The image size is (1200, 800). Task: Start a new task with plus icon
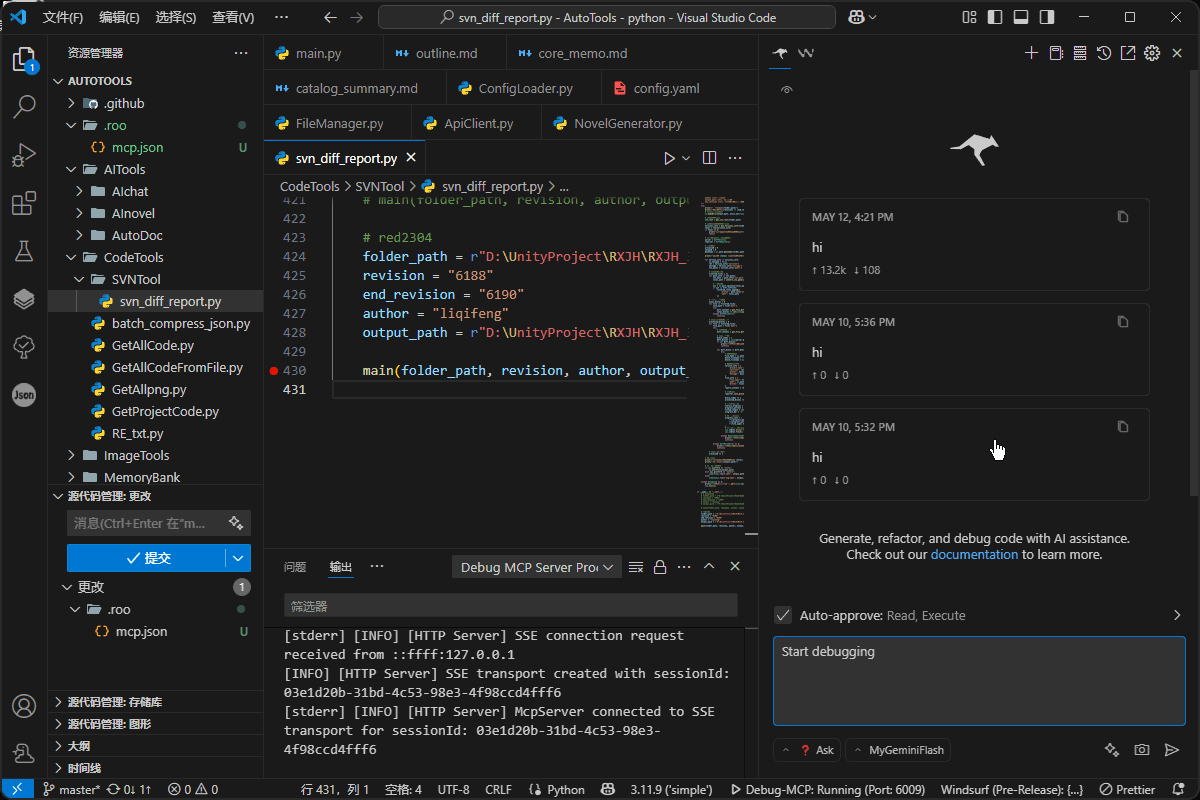point(1032,53)
